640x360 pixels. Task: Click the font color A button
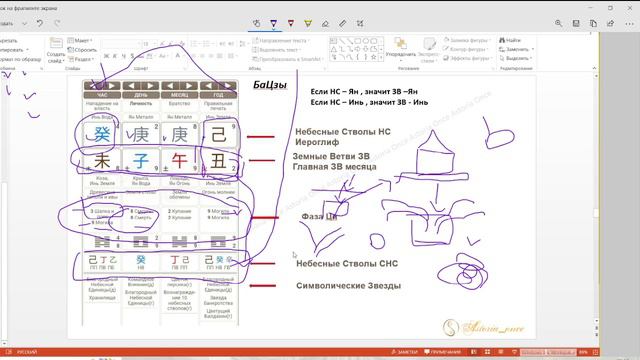point(178,56)
